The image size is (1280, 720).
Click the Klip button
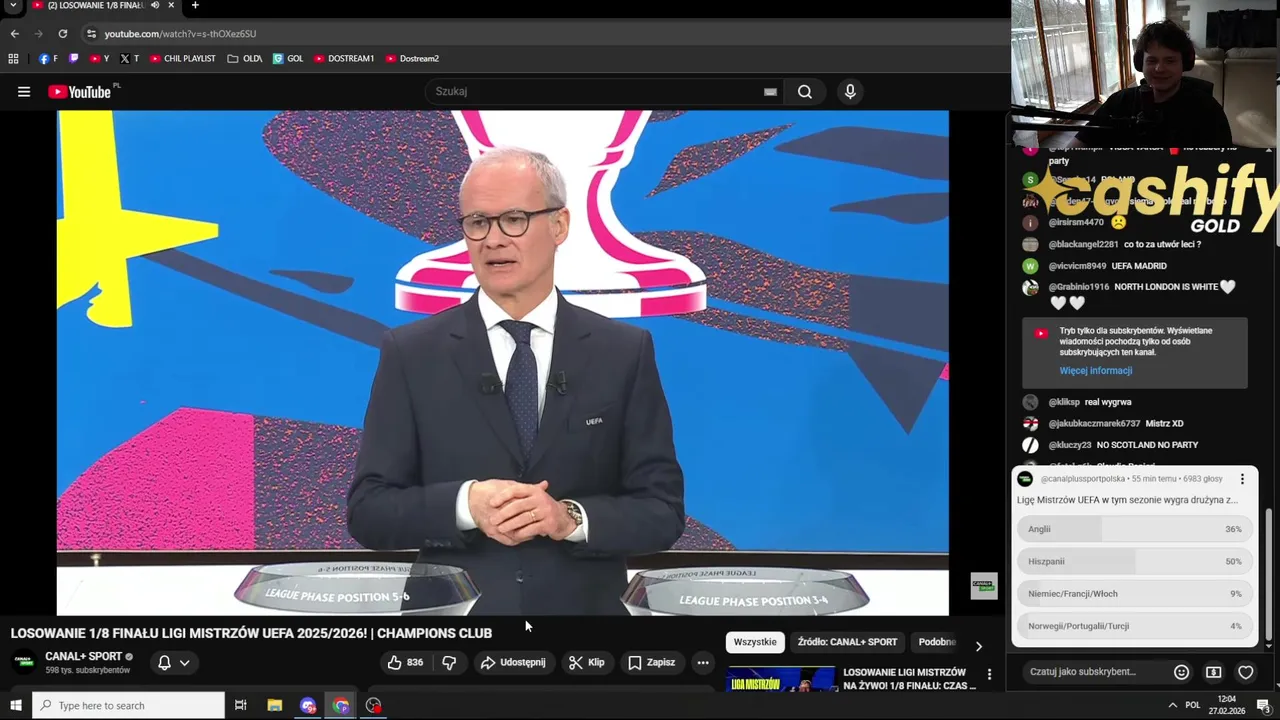click(586, 662)
